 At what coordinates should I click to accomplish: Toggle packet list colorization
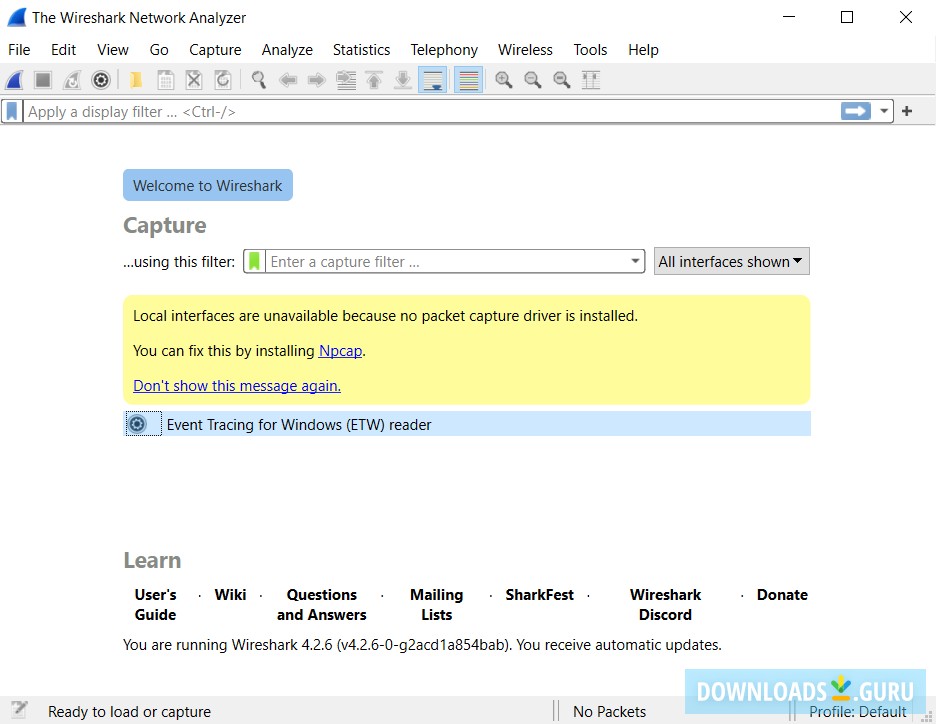pos(468,79)
